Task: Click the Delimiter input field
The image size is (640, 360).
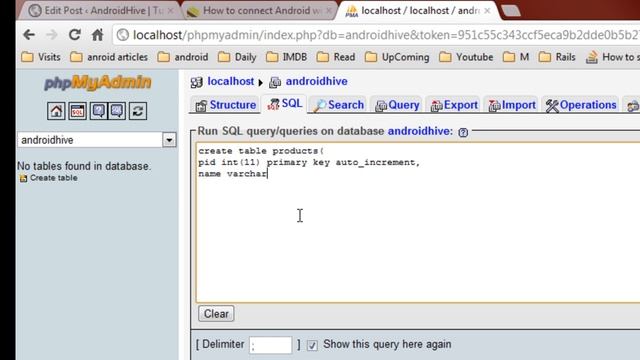Action: pos(271,345)
